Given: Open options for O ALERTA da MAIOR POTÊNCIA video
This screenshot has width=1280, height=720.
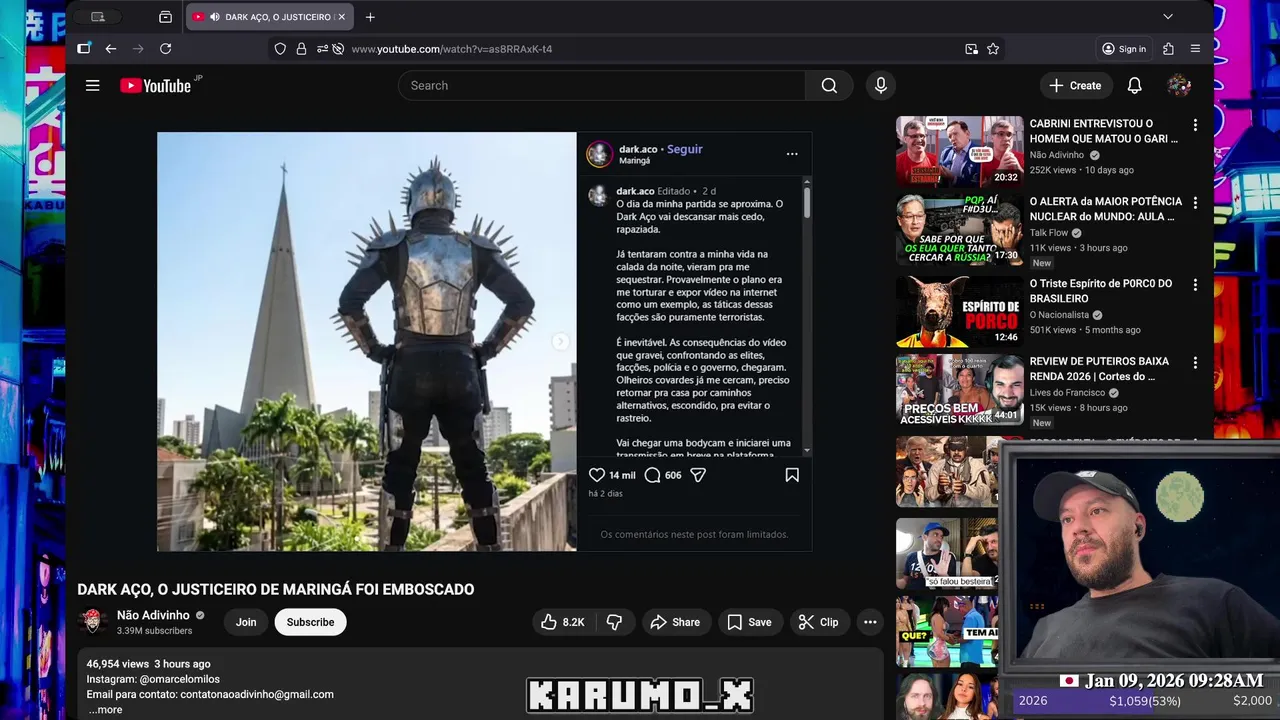Looking at the screenshot, I should [x=1195, y=203].
